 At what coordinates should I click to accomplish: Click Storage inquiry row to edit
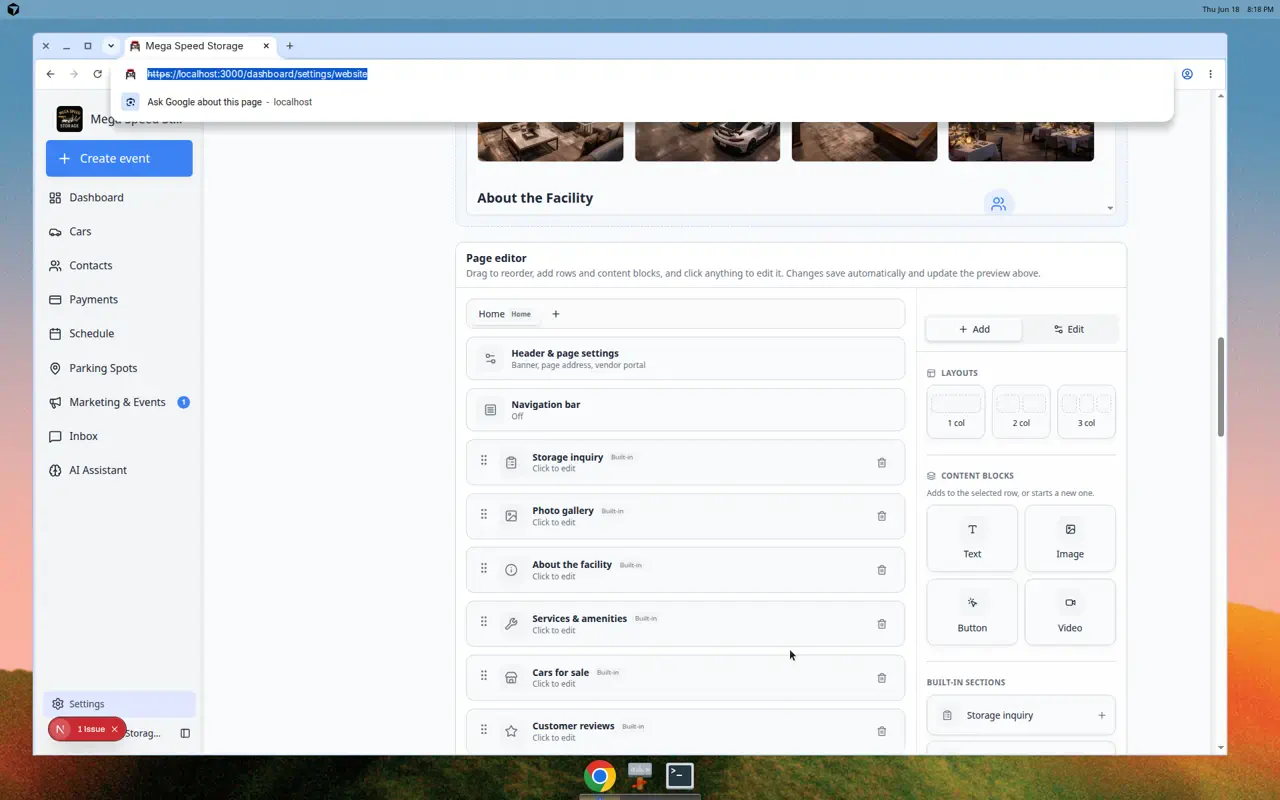(685, 462)
